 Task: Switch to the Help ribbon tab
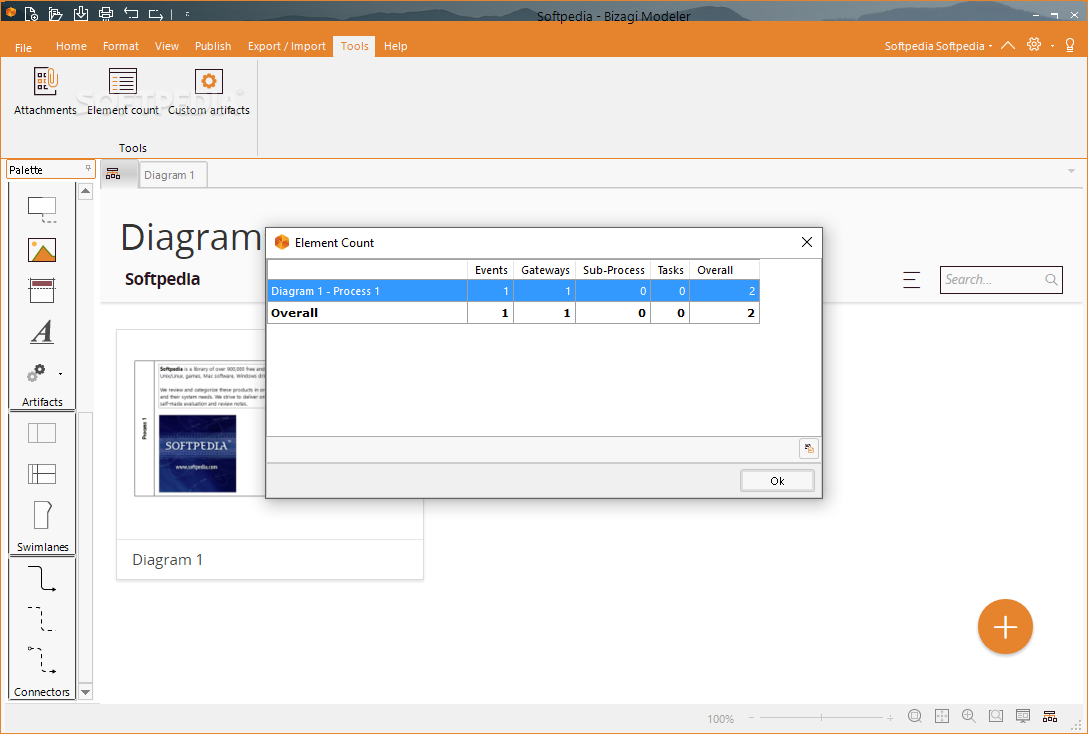[x=396, y=46]
